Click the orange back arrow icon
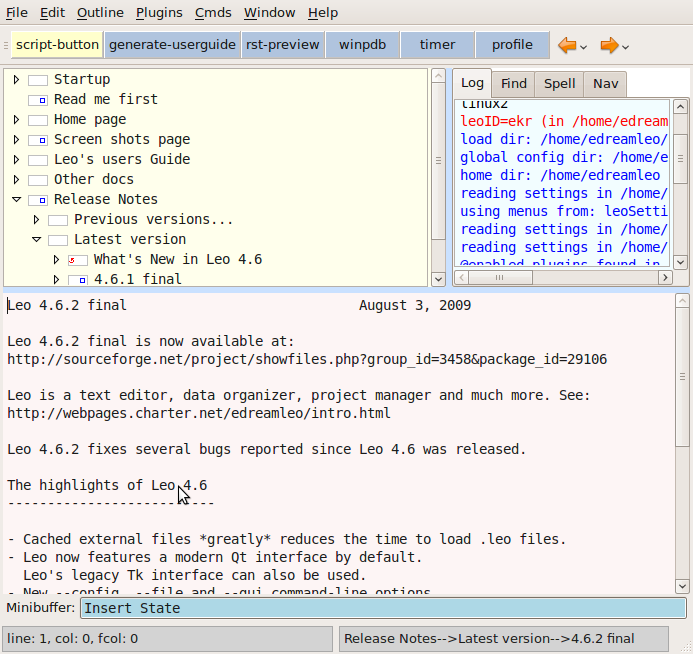693x654 pixels. [x=567, y=45]
